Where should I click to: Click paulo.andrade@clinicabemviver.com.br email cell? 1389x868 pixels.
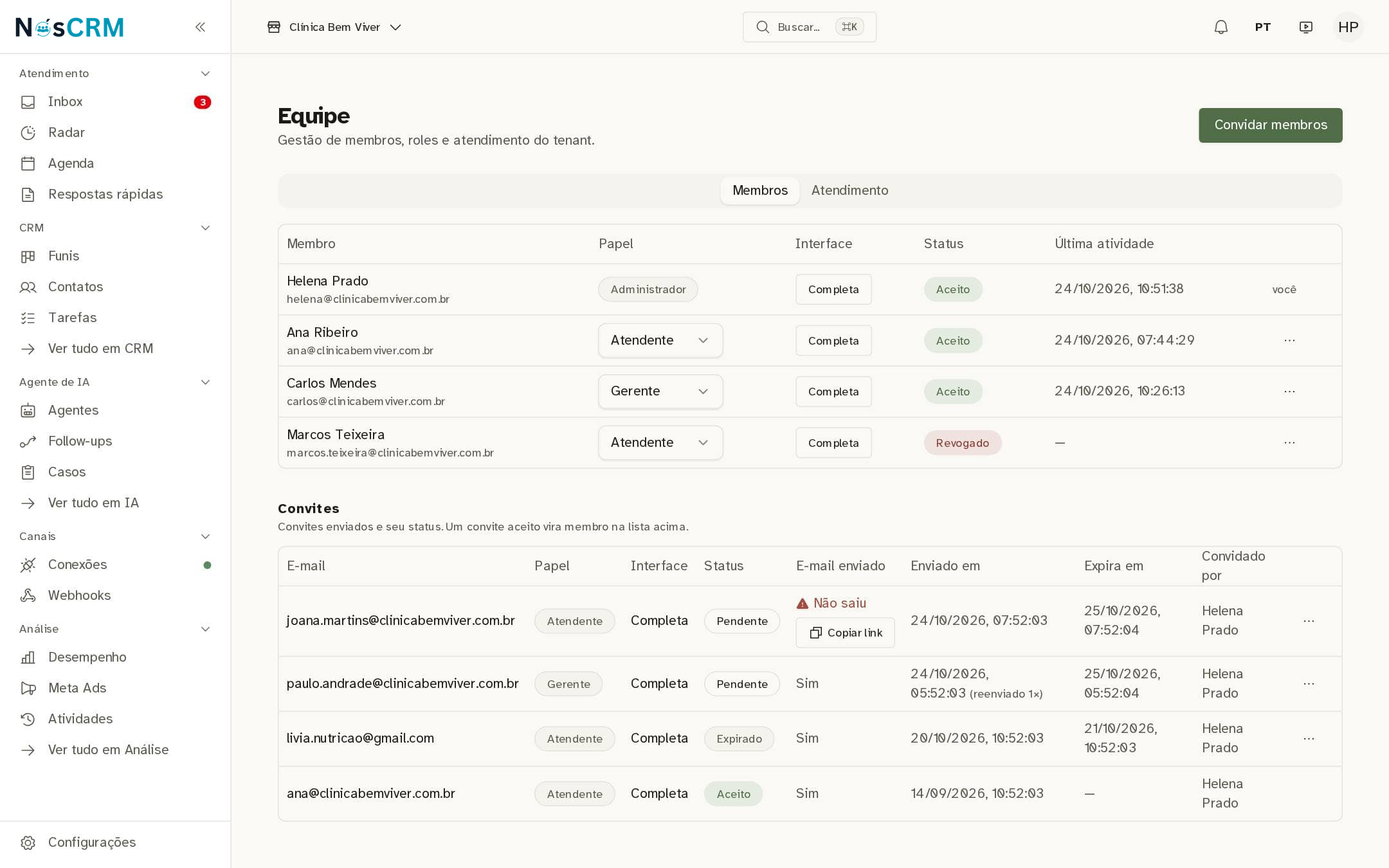point(403,683)
